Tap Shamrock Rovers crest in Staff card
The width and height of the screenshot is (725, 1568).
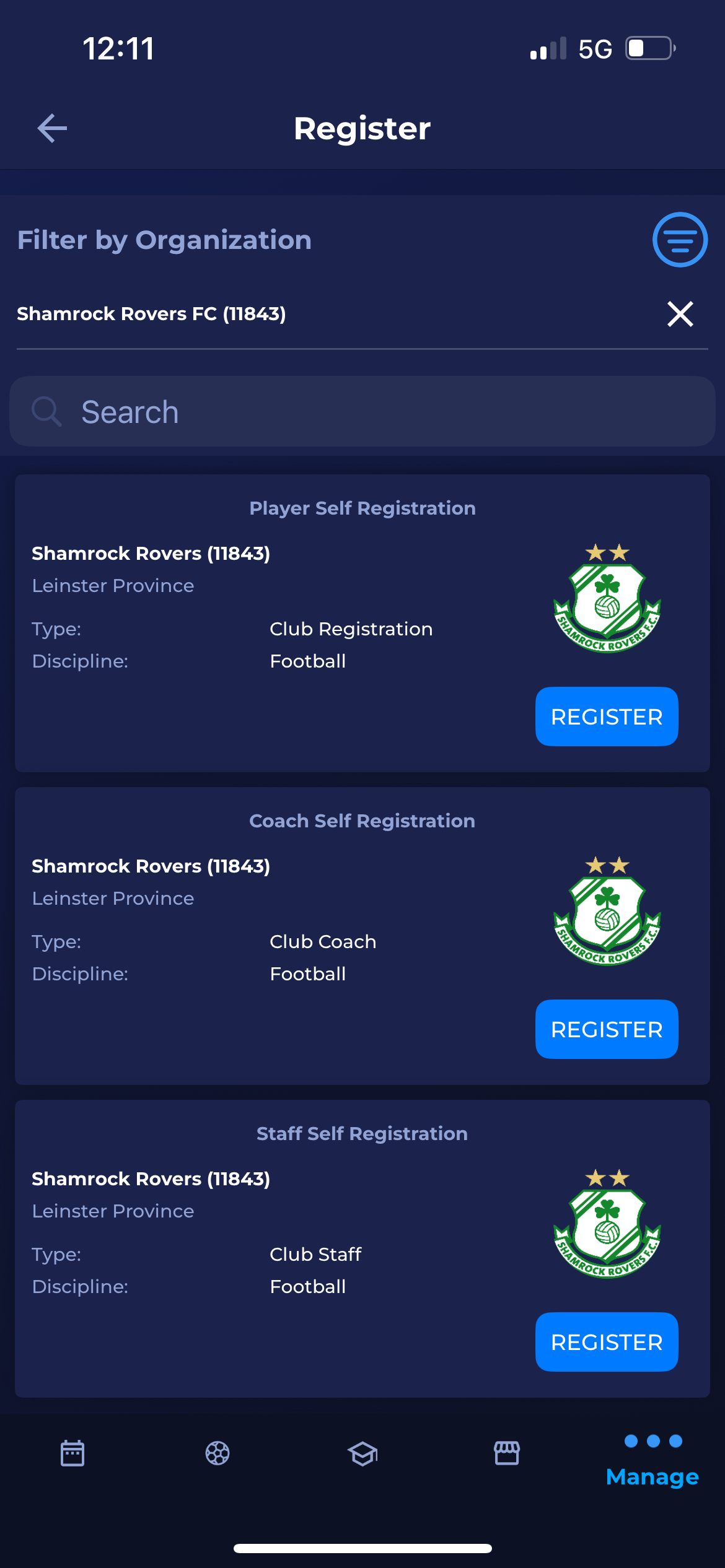pos(607,1224)
